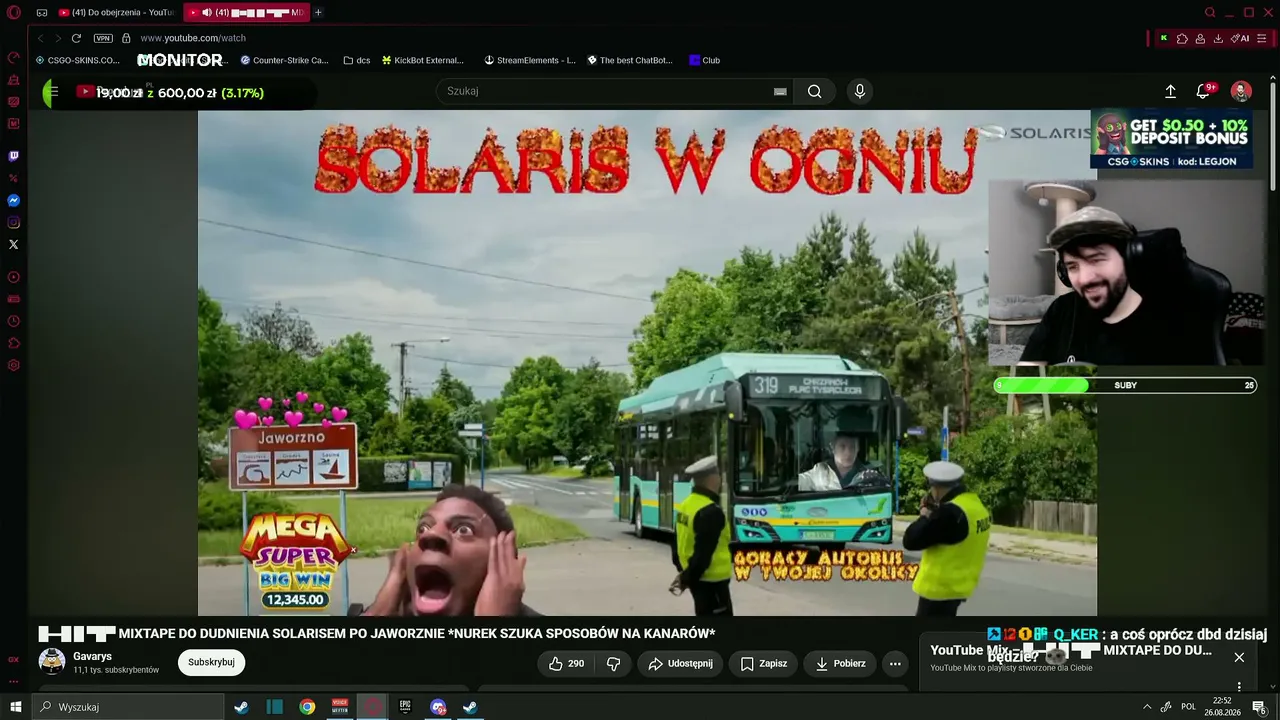Open the Windows Start menu
Screen dimensions: 1280x720
point(15,707)
